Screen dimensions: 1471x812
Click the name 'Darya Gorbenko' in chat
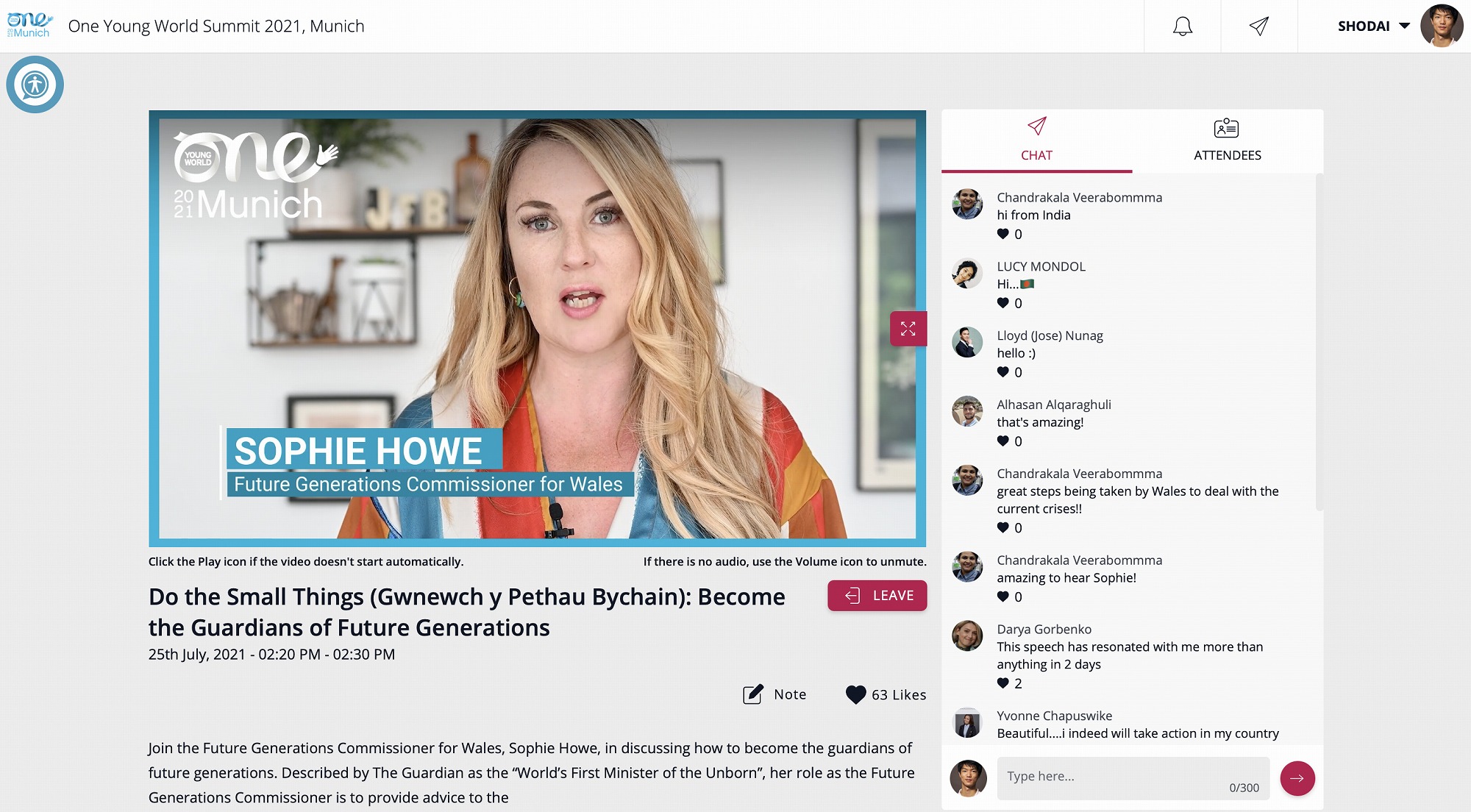[1044, 630]
